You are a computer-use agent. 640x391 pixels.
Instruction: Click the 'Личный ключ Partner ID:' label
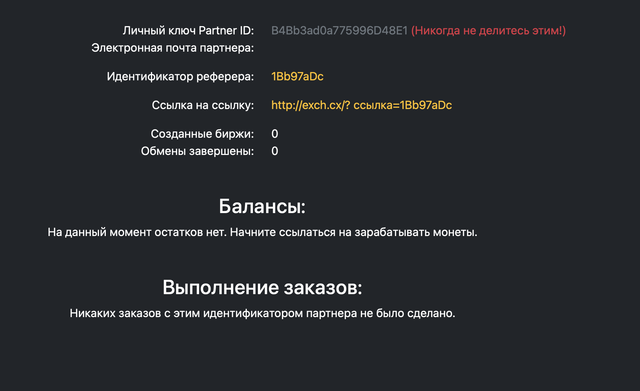[188, 31]
